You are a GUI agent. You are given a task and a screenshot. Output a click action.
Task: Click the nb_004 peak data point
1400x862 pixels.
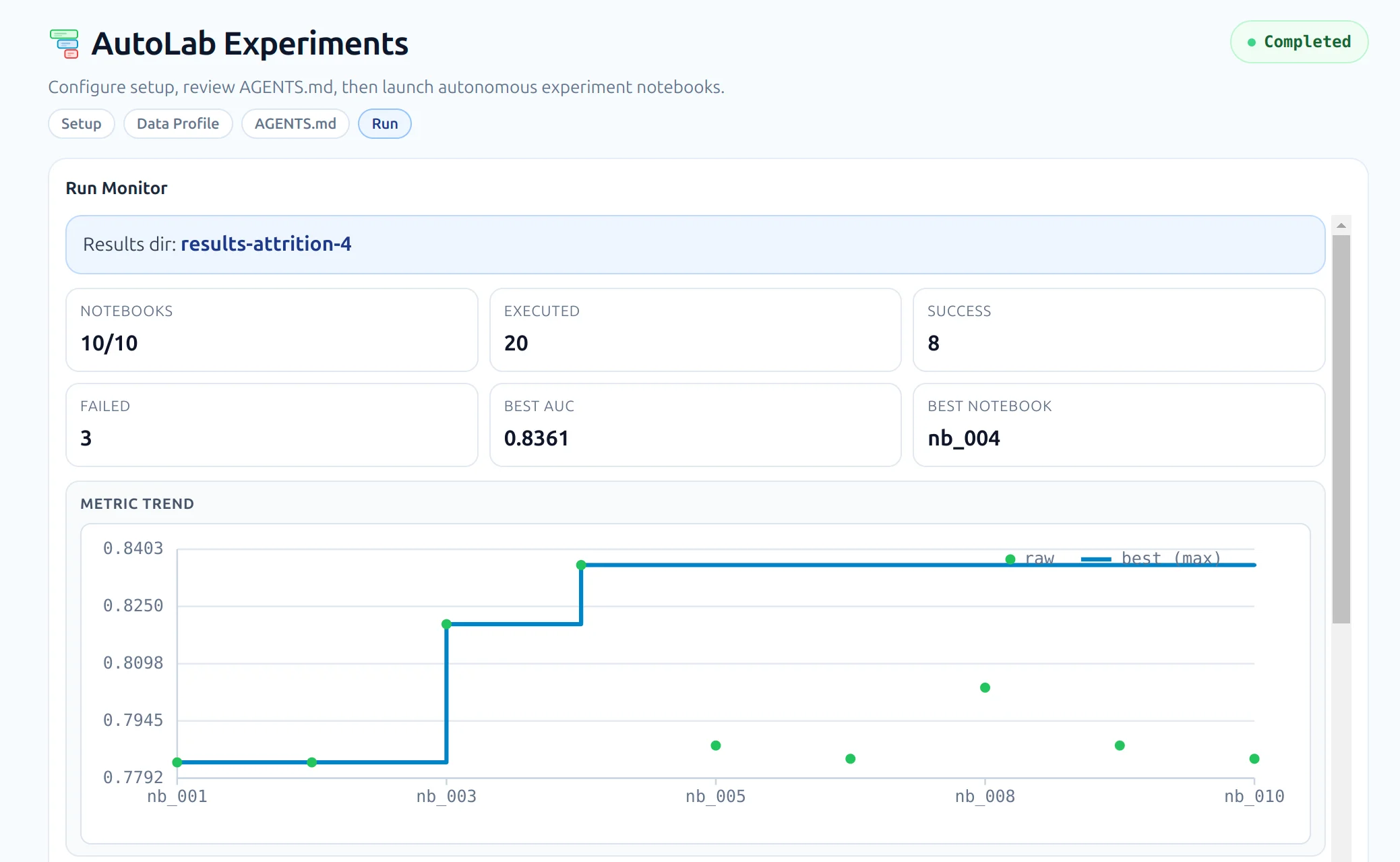(x=581, y=565)
